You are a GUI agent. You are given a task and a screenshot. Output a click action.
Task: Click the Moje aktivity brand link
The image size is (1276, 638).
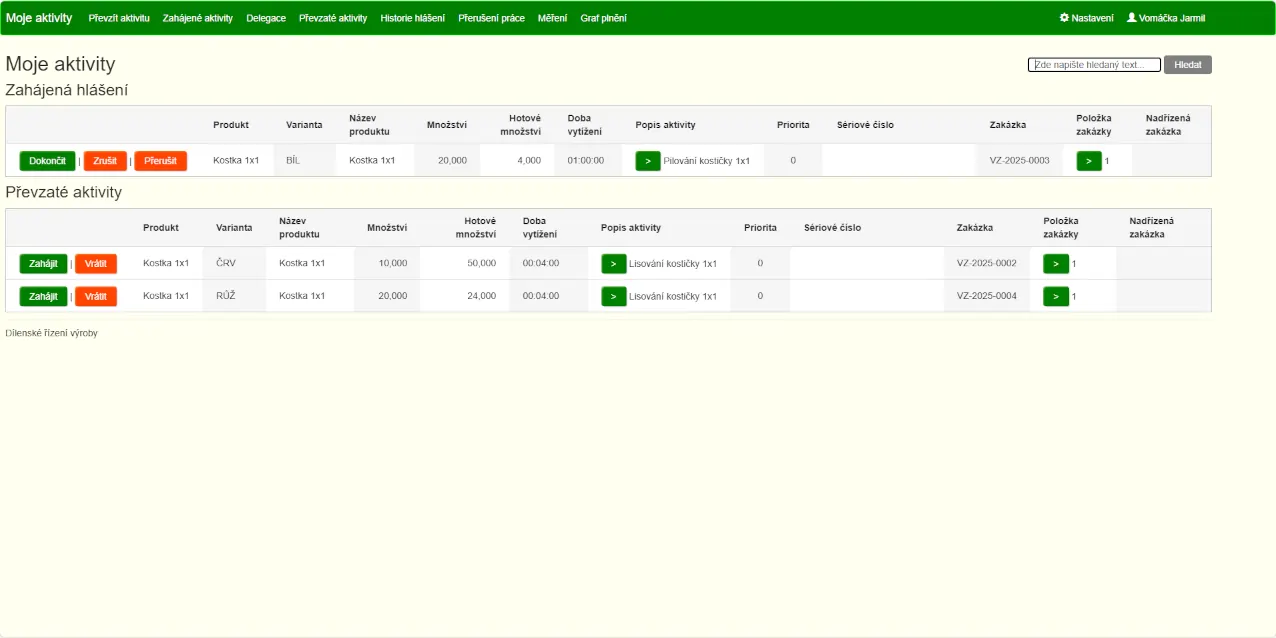pyautogui.click(x=39, y=18)
